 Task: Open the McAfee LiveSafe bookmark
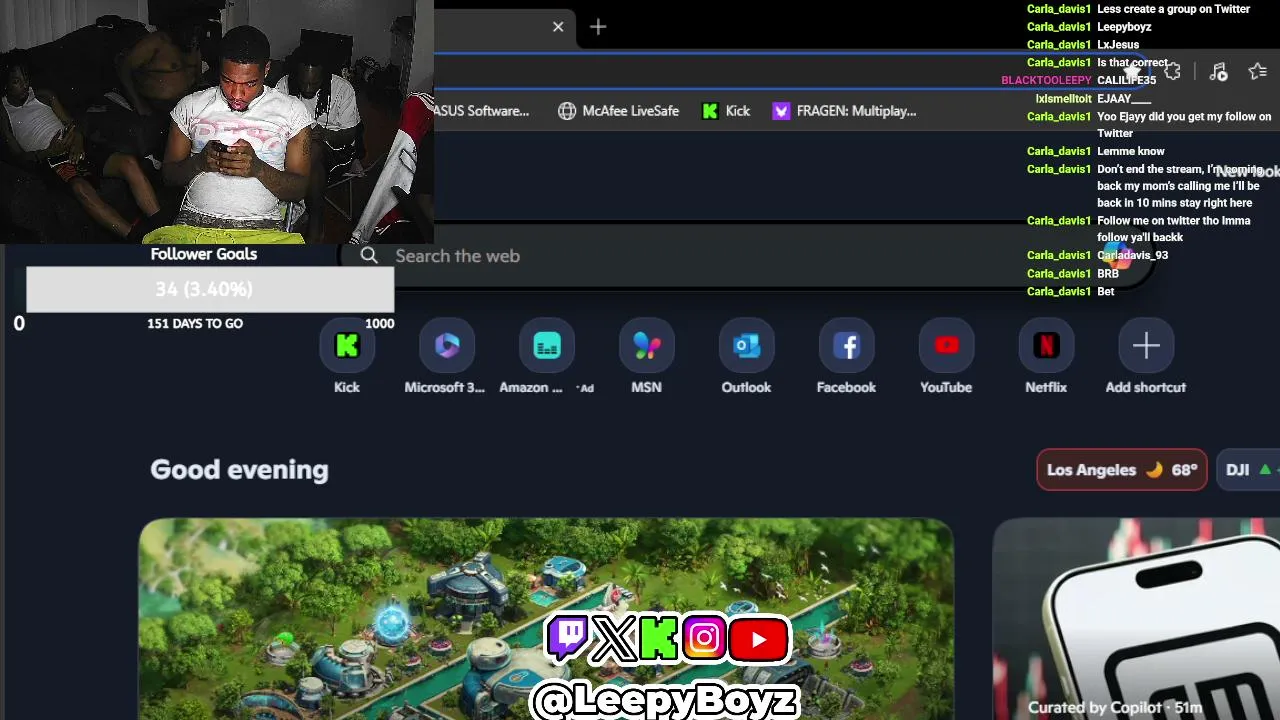pyautogui.click(x=618, y=111)
